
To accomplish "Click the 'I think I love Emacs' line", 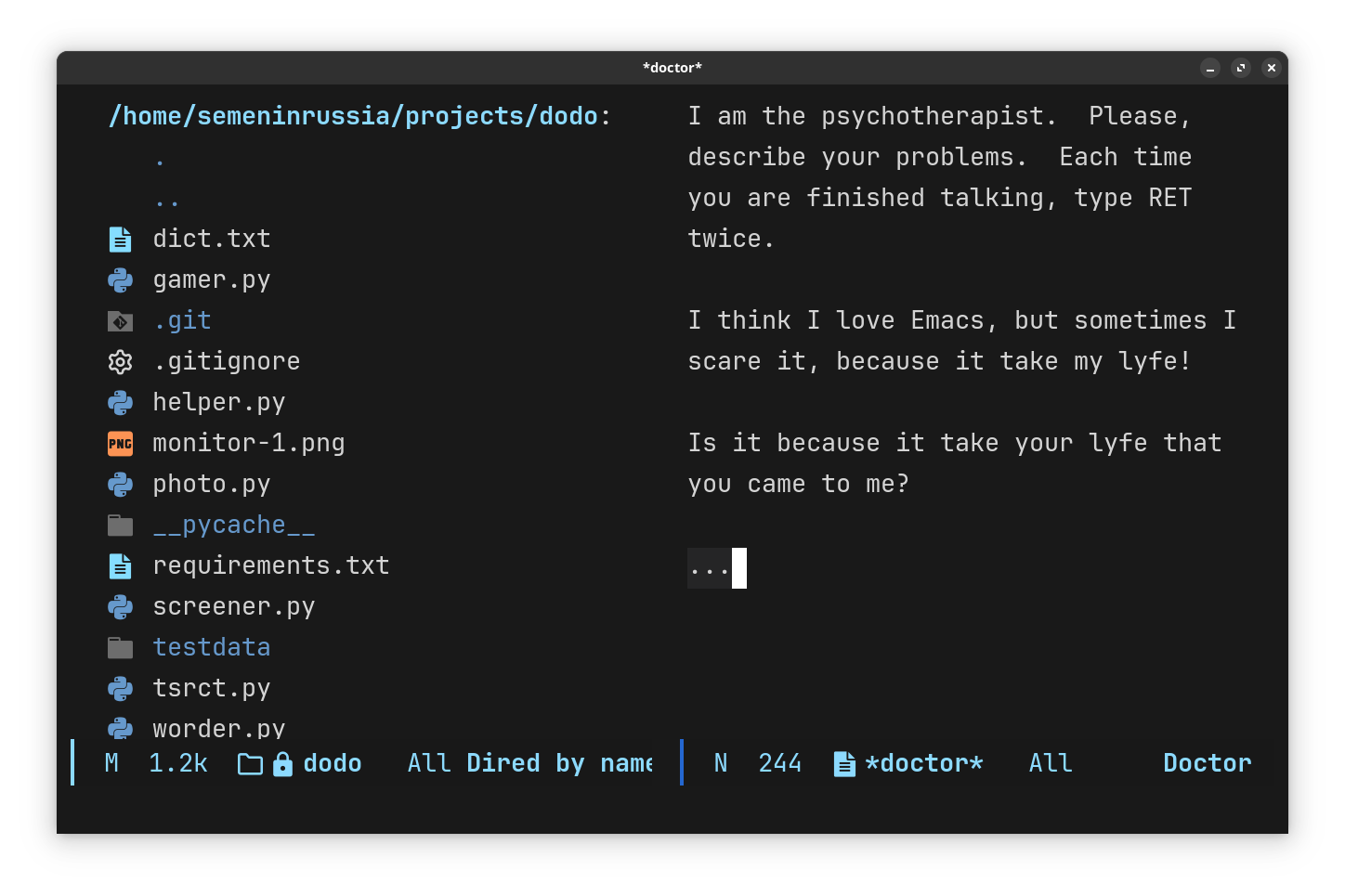I will (x=962, y=321).
